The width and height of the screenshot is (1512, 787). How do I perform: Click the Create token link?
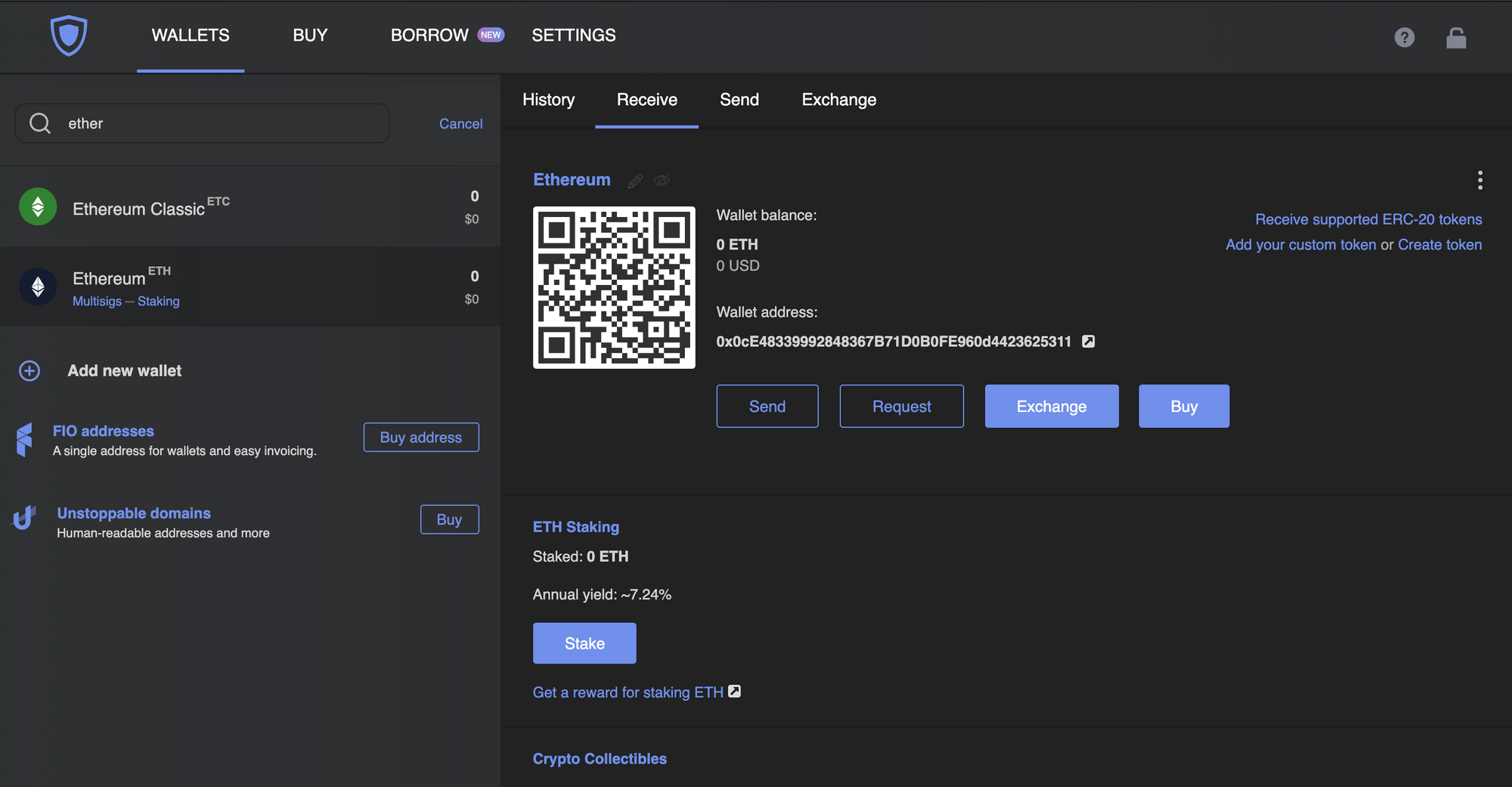click(x=1440, y=245)
